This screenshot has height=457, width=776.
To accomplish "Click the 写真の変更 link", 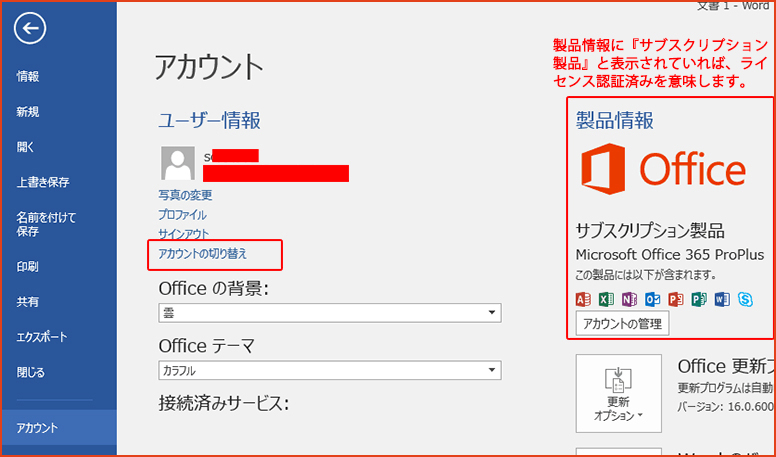I will [185, 195].
